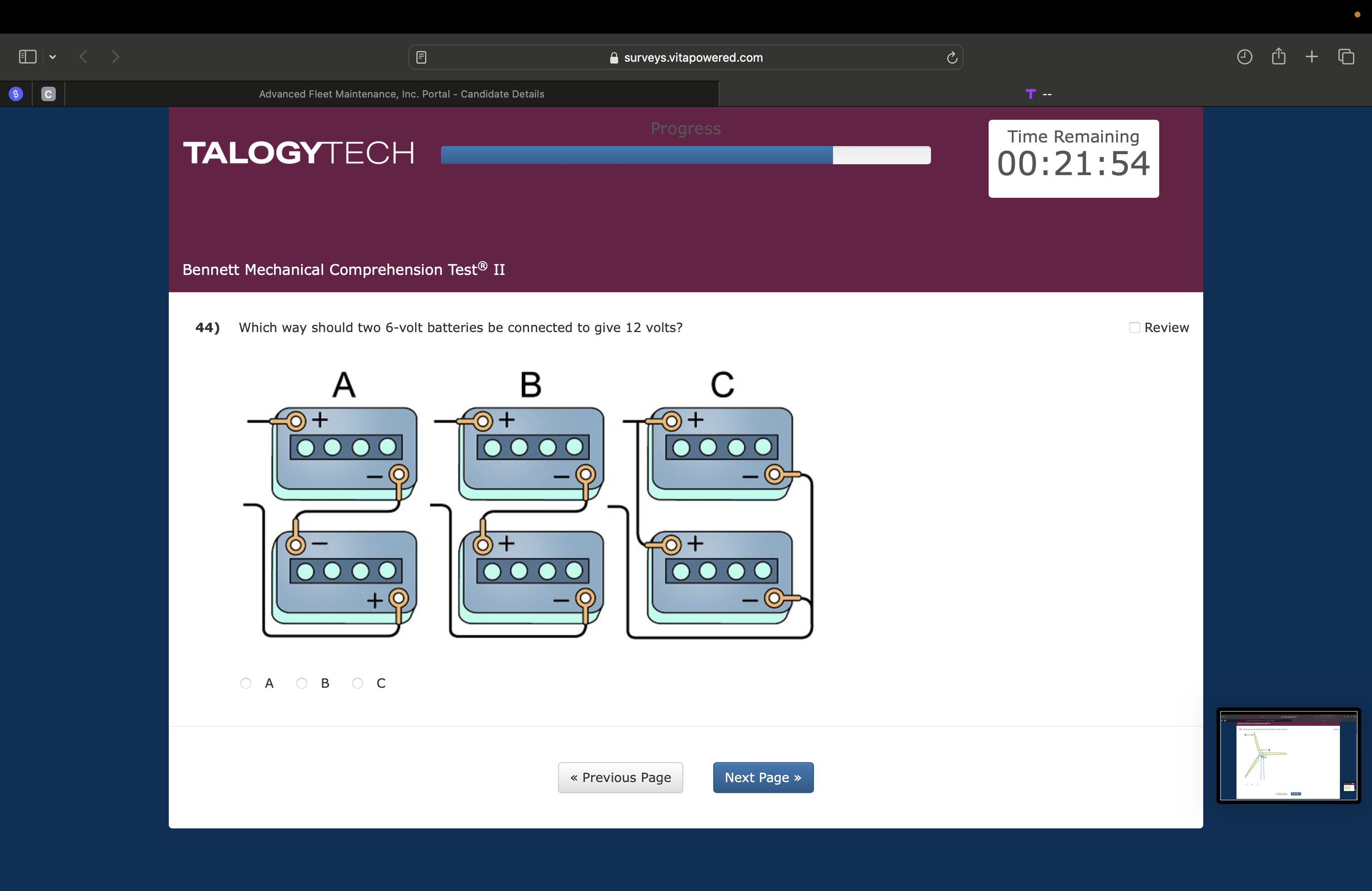This screenshot has height=891, width=1372.
Task: Check the Review checkbox
Action: [1134, 328]
